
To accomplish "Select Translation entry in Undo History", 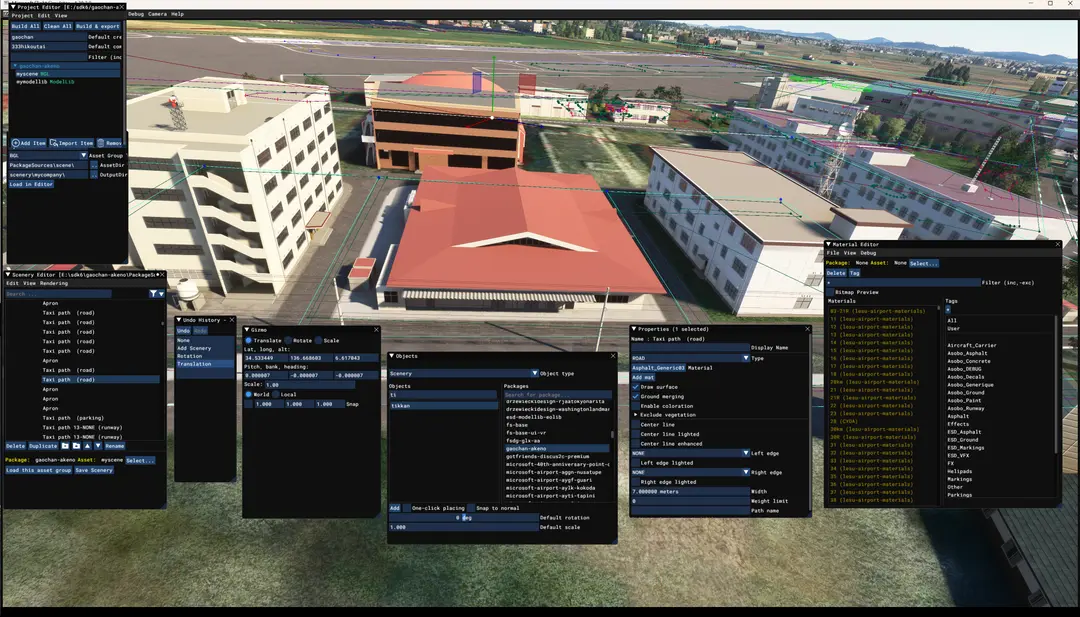I will point(205,364).
